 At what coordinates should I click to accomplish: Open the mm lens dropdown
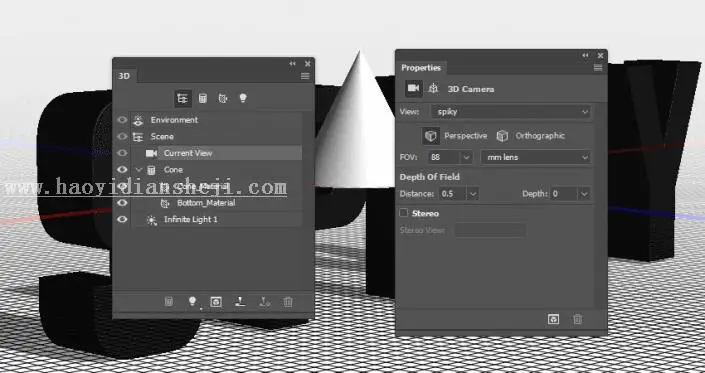pyautogui.click(x=535, y=157)
